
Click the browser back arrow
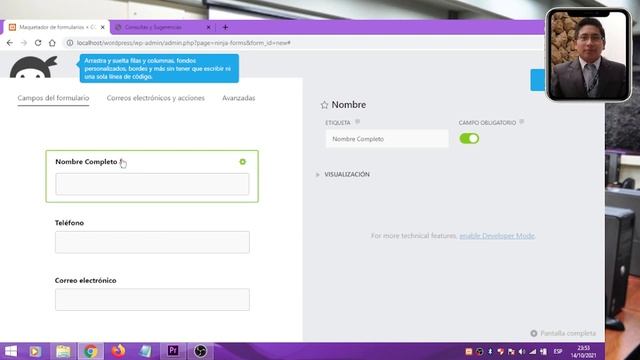pos(10,43)
